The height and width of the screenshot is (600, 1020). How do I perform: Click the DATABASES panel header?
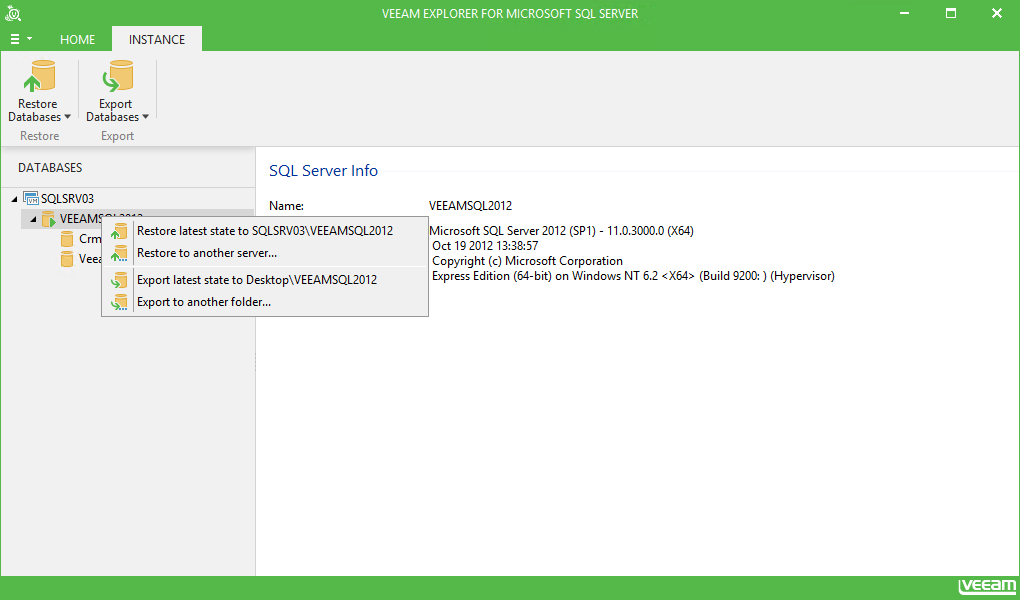[50, 168]
